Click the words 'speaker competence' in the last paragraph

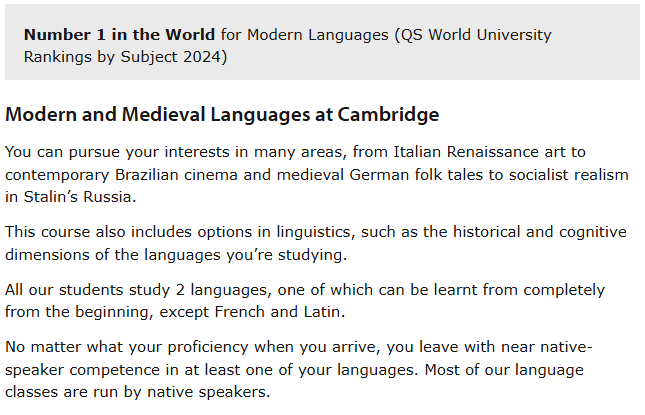click(x=82, y=370)
